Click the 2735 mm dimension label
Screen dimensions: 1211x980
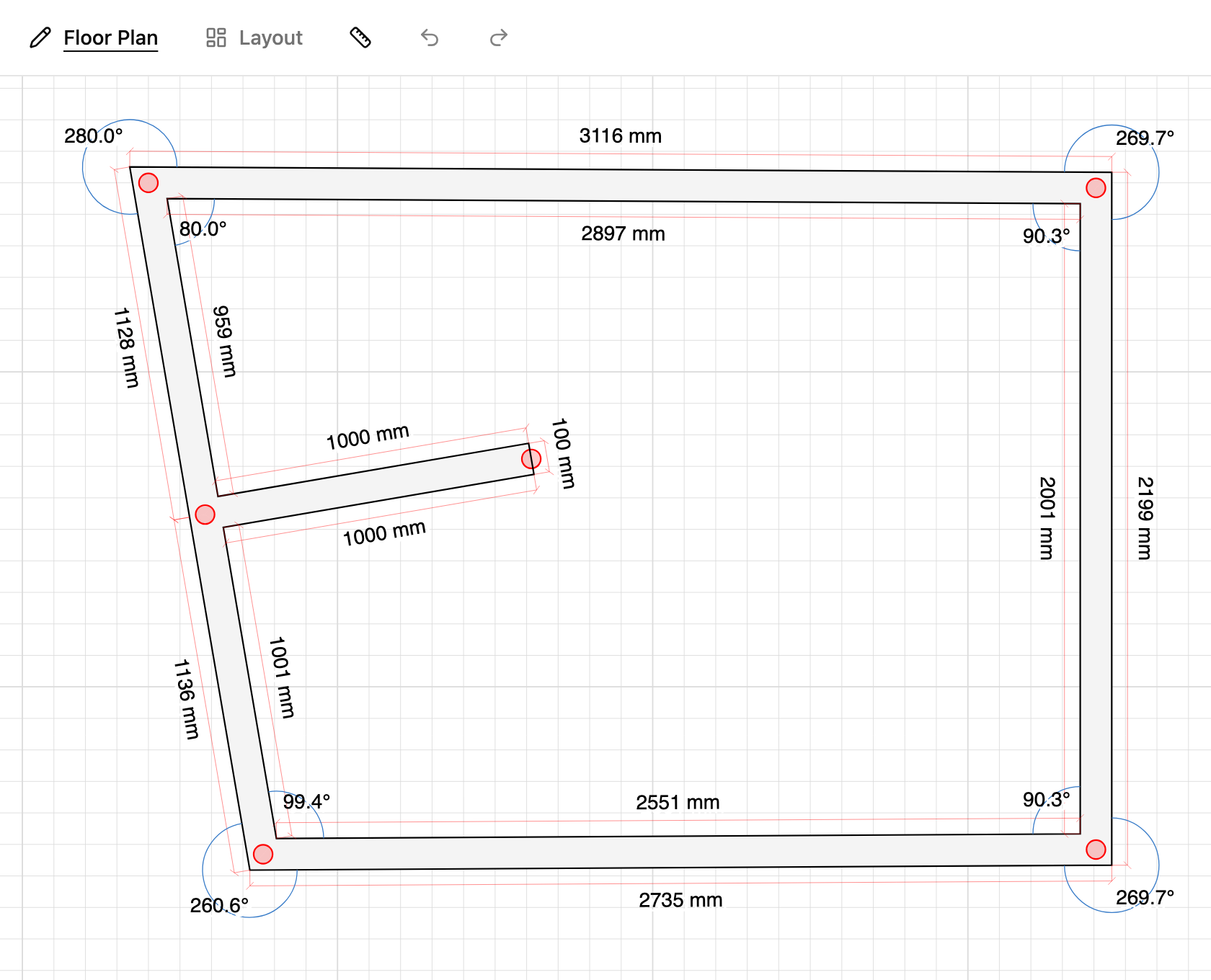click(x=680, y=901)
